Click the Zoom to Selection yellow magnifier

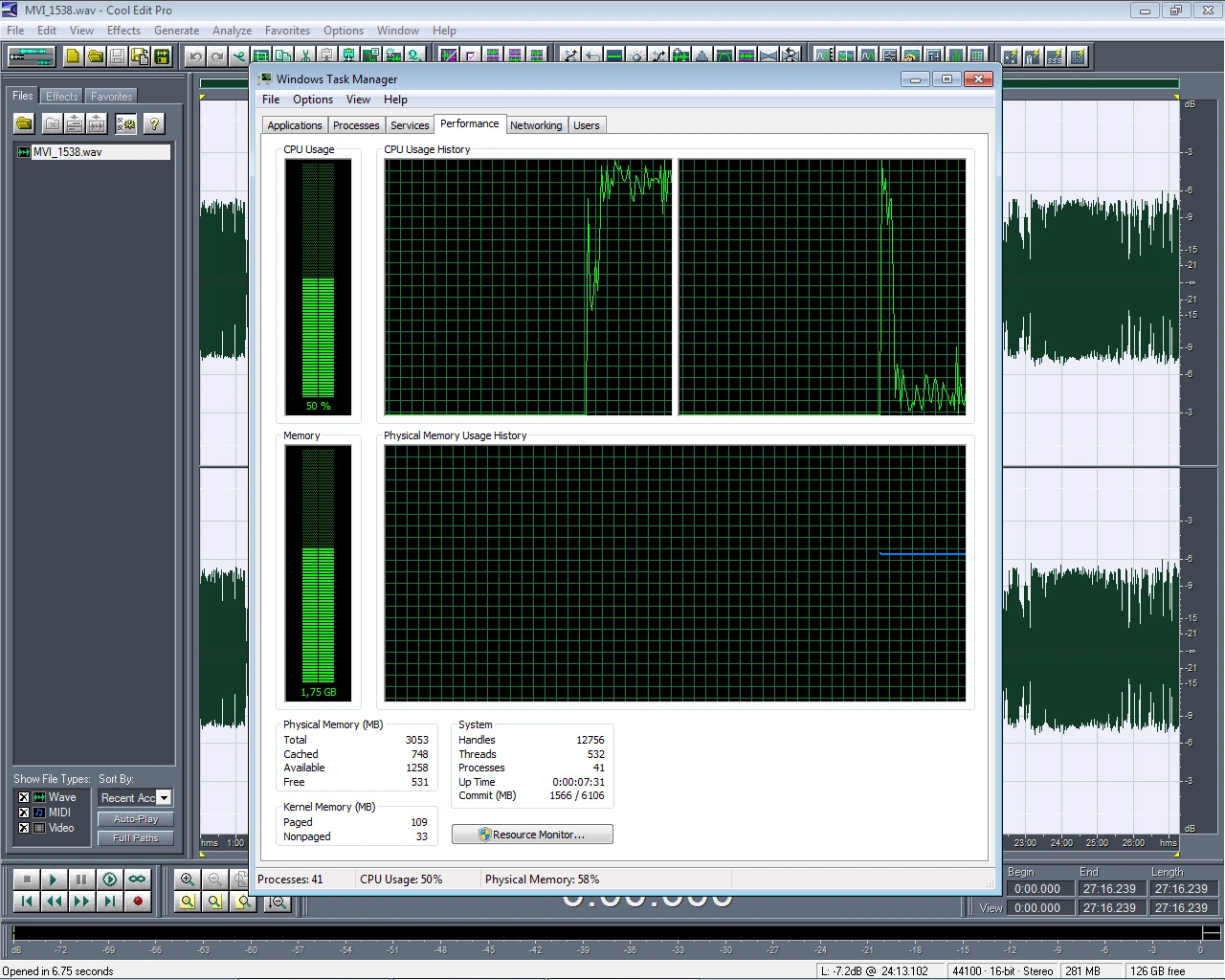[188, 902]
